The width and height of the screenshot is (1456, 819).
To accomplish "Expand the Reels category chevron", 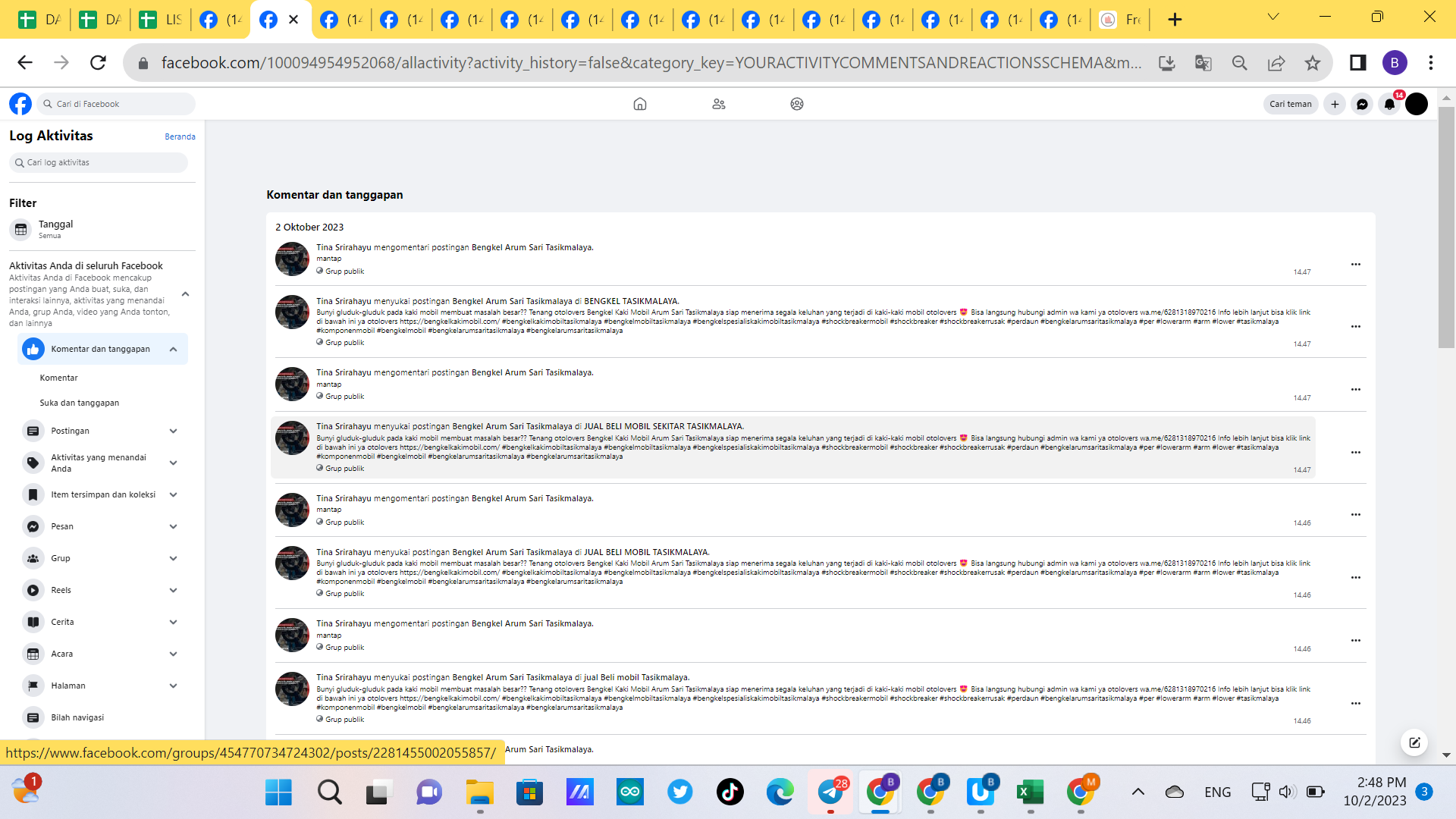I will pyautogui.click(x=174, y=590).
